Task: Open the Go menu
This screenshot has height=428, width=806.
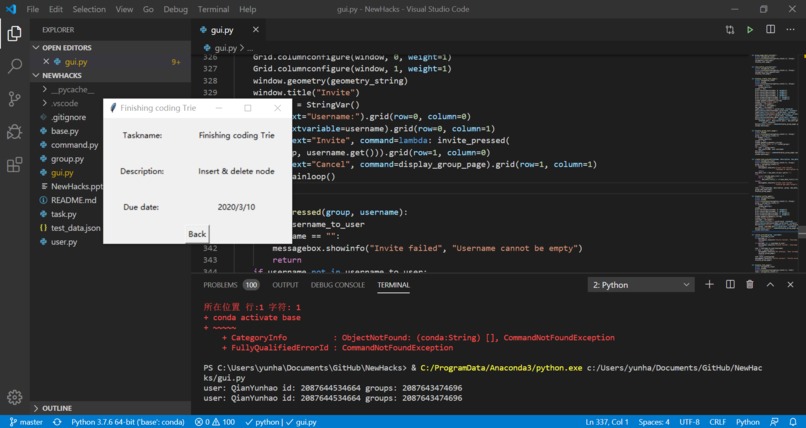Action: (148, 9)
